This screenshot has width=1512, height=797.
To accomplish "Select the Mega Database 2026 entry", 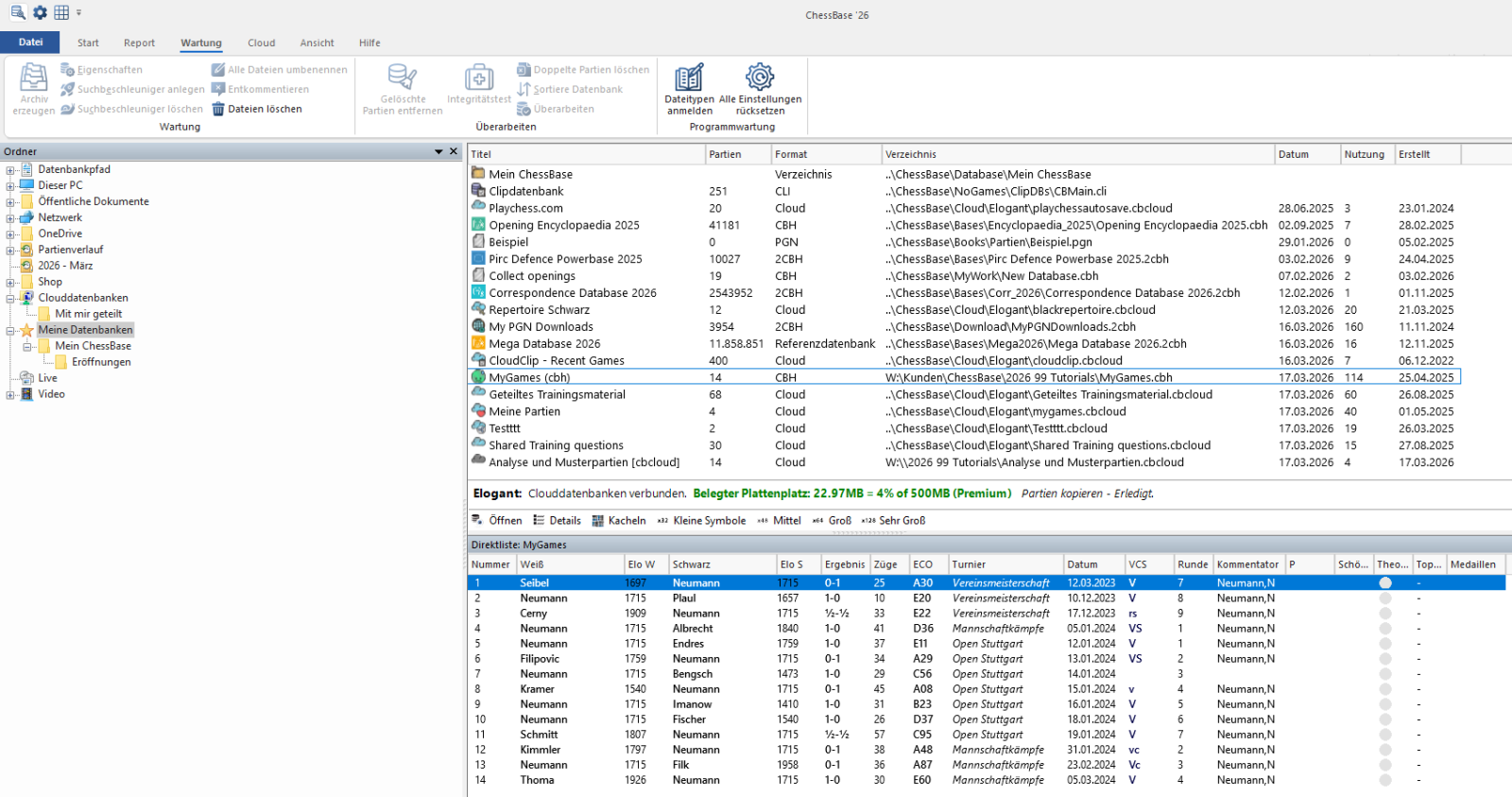I will point(544,344).
